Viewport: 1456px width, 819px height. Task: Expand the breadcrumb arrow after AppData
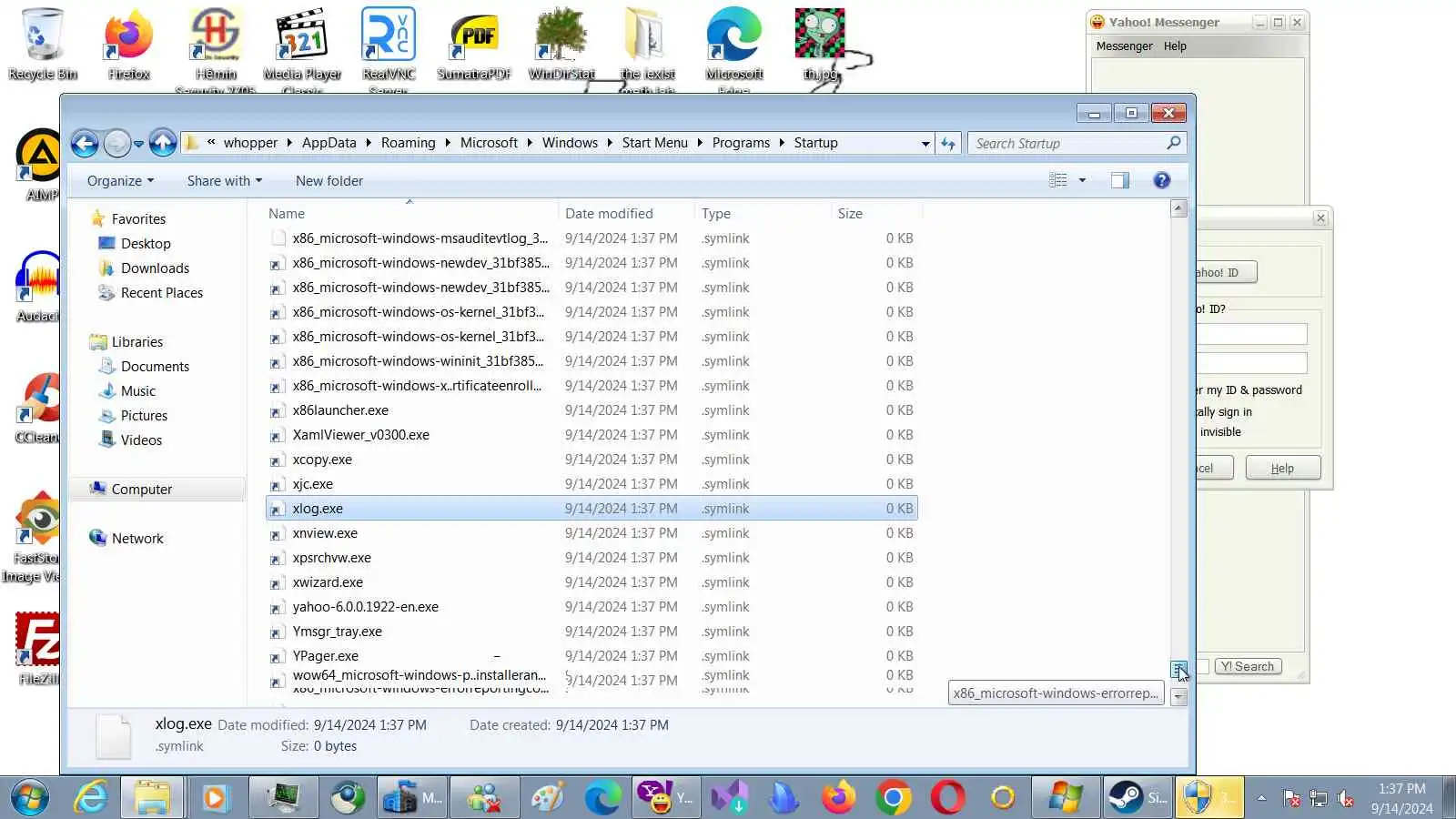(x=369, y=143)
